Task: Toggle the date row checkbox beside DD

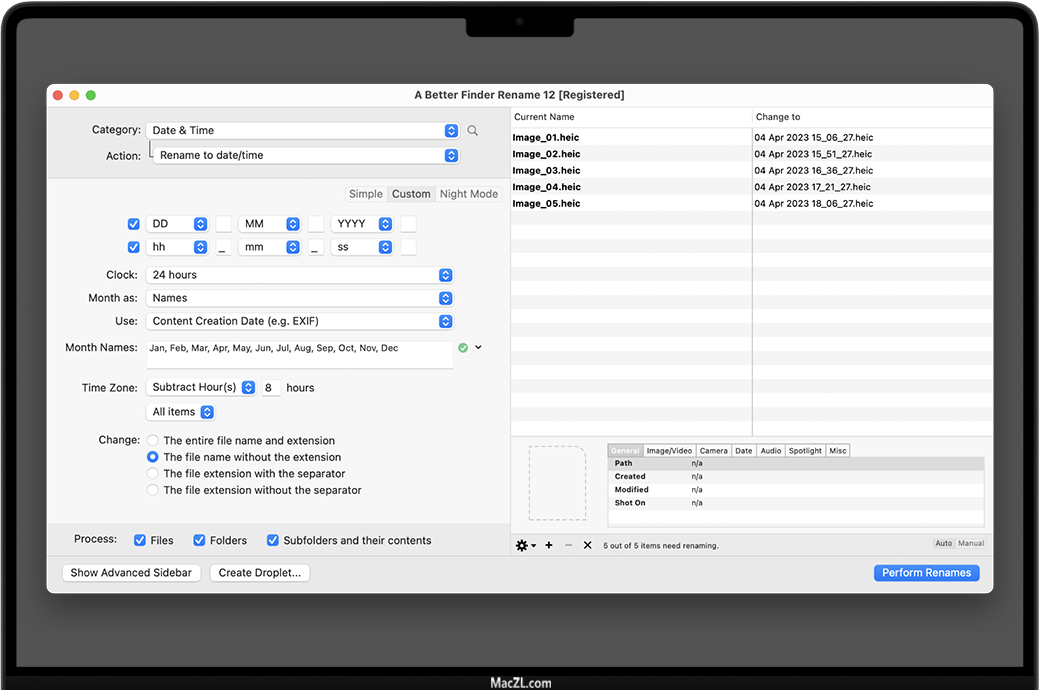Action: point(134,224)
